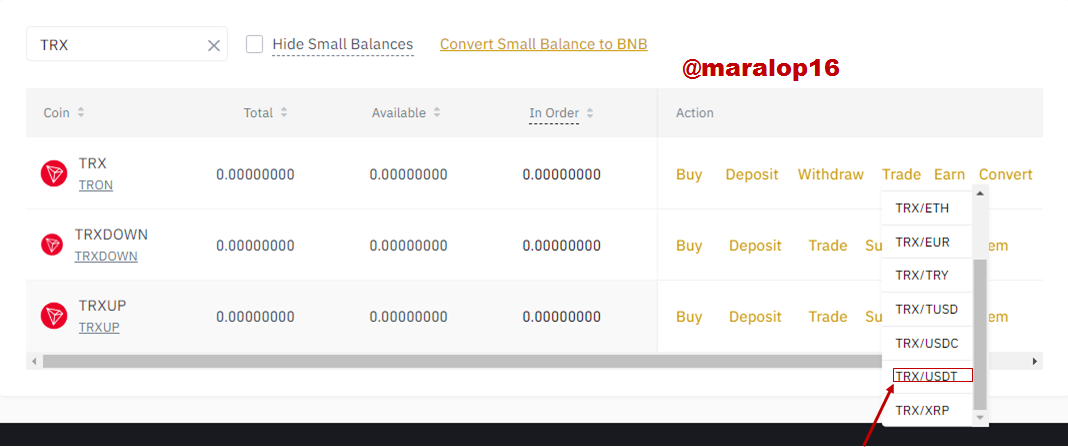Select TRX/TUSD trading pair
Viewport: 1068px width, 447px height.
coord(926,309)
